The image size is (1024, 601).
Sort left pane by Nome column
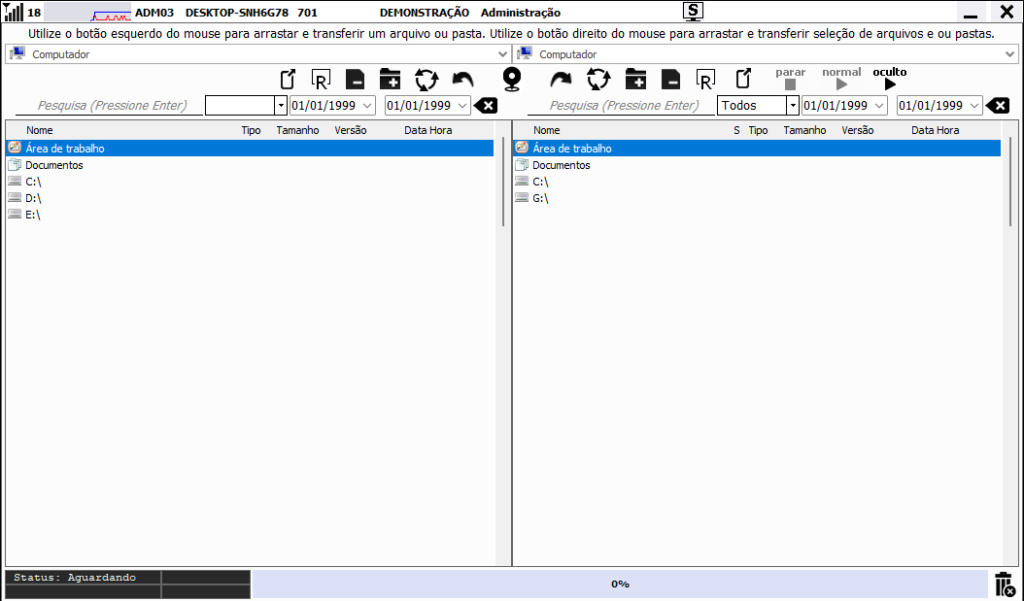point(39,130)
